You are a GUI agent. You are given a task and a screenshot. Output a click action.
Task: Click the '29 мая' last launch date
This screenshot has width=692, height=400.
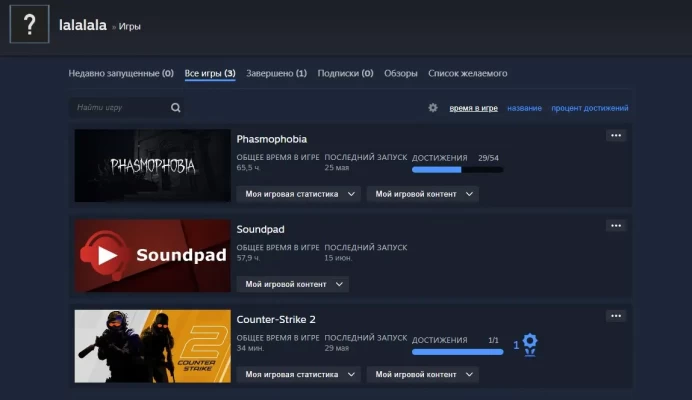337,348
